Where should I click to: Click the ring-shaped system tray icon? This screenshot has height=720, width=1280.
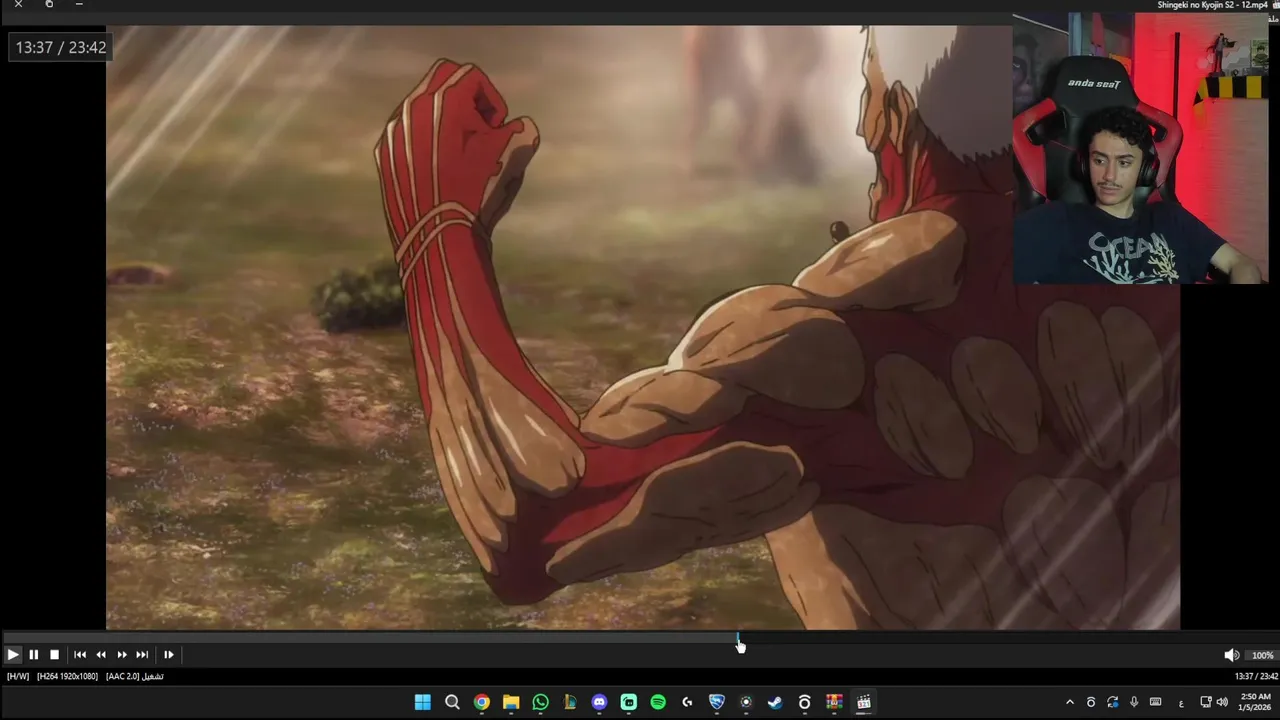1091,702
